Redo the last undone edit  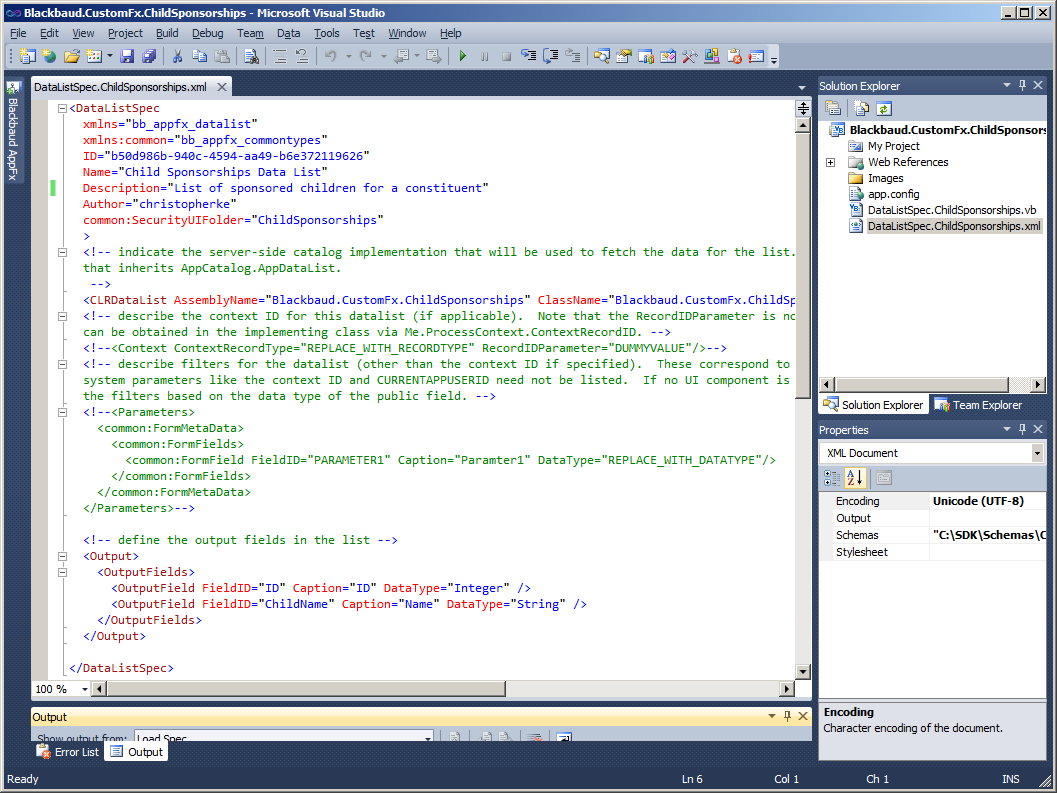click(x=365, y=56)
